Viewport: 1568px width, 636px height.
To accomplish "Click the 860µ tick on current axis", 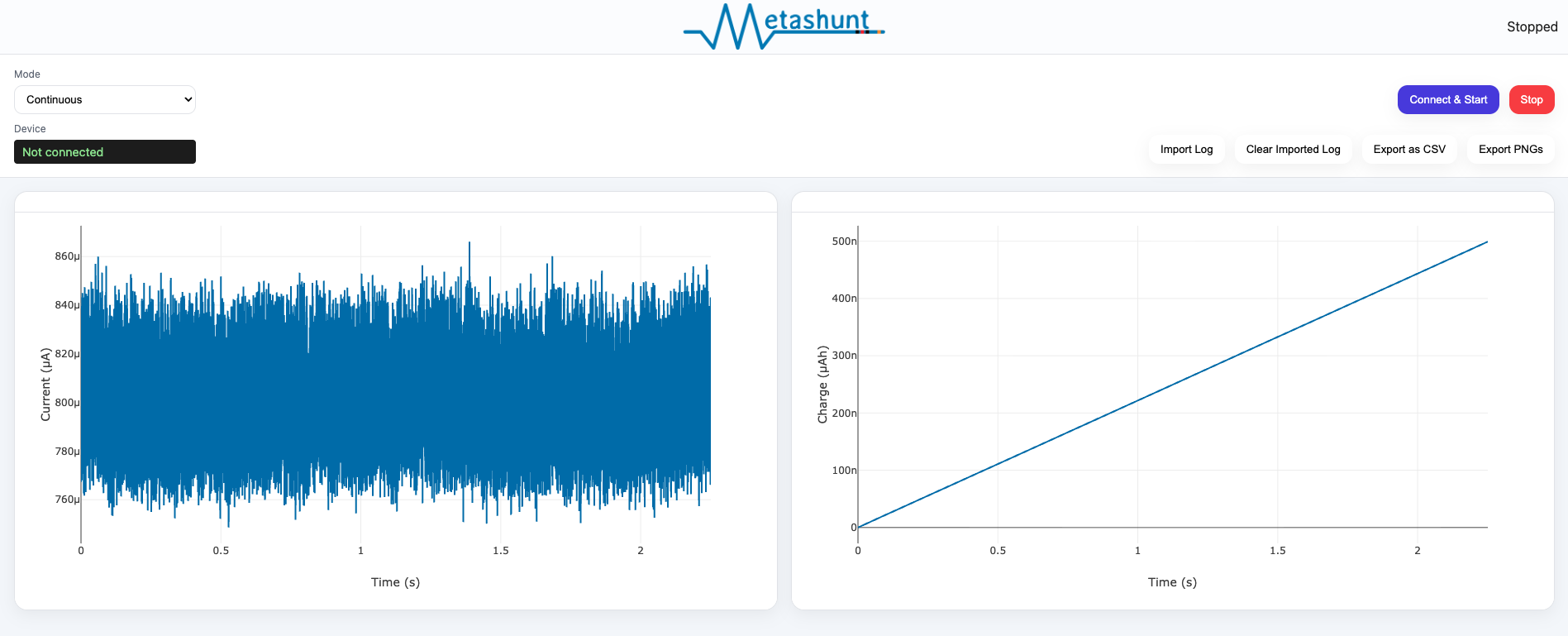I will point(67,256).
